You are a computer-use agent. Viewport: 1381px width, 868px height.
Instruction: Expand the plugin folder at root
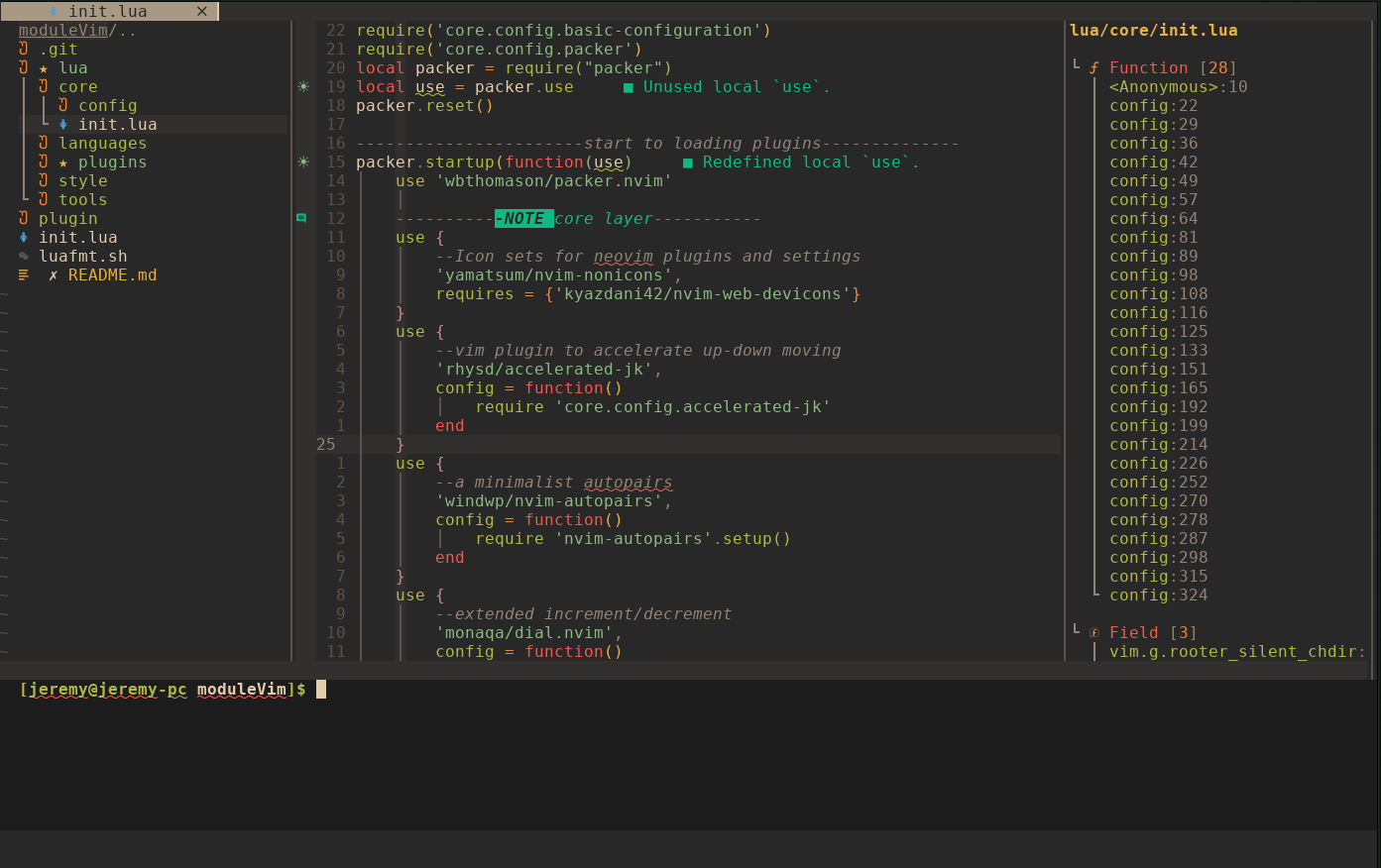pos(68,219)
